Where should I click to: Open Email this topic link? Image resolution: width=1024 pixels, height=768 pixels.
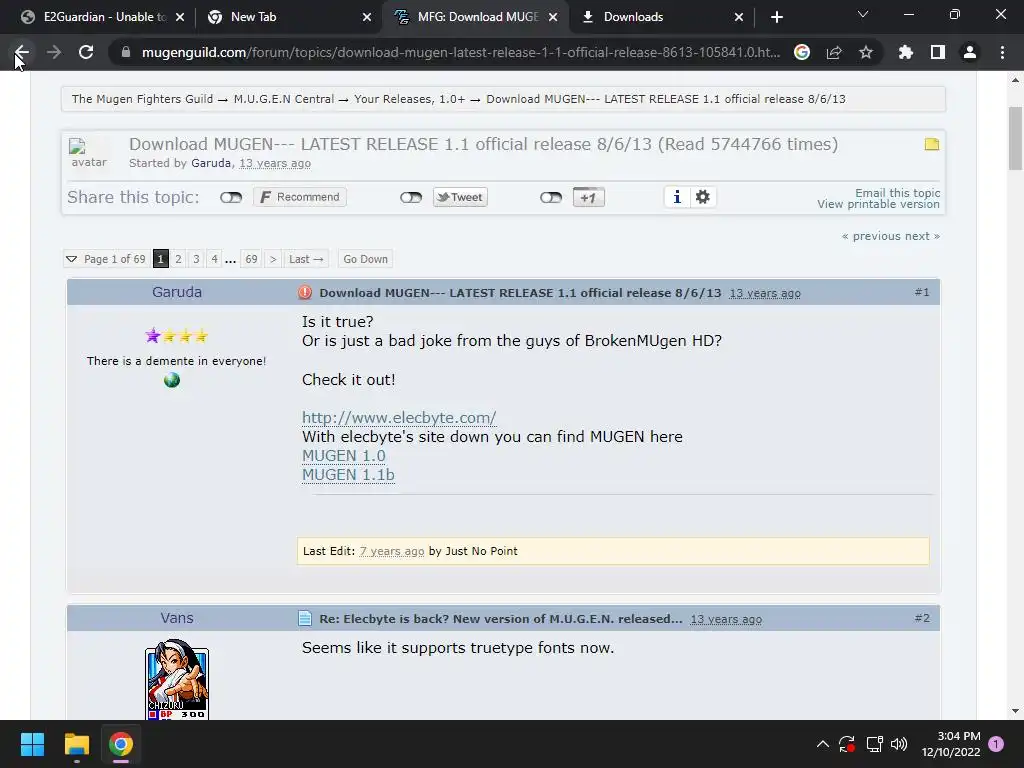[897, 193]
